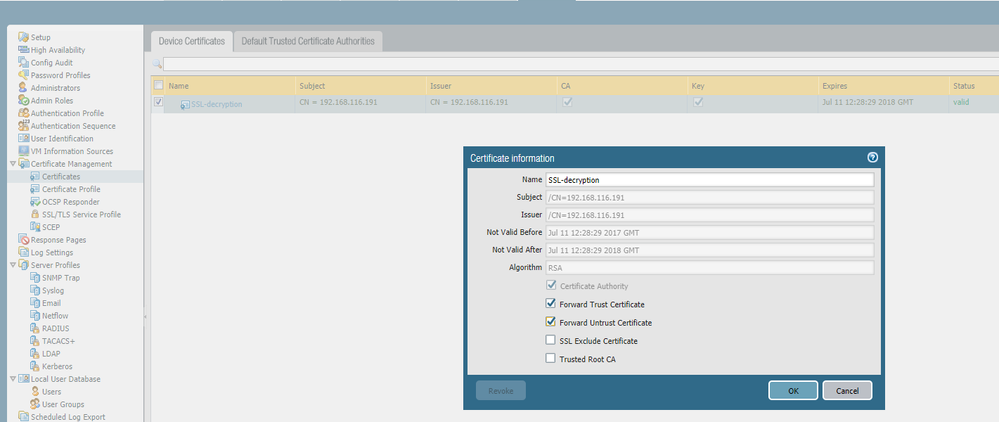The height and width of the screenshot is (422, 999).
Task: Collapse the Local User Database node
Action: pyautogui.click(x=12, y=379)
